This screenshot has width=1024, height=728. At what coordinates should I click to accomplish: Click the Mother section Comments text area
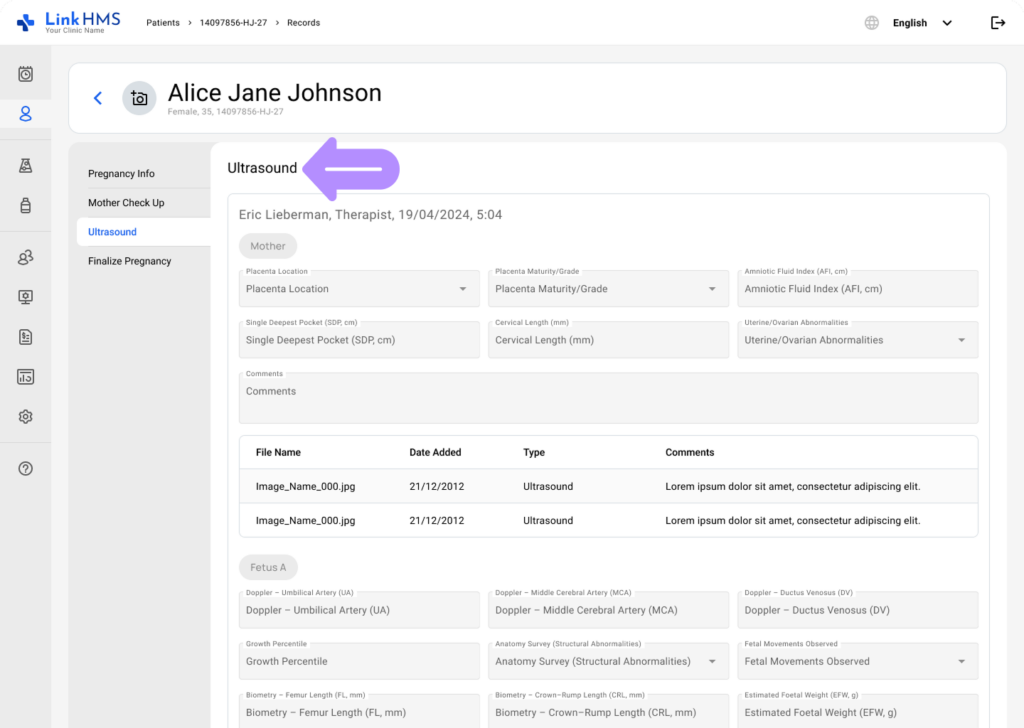point(608,398)
